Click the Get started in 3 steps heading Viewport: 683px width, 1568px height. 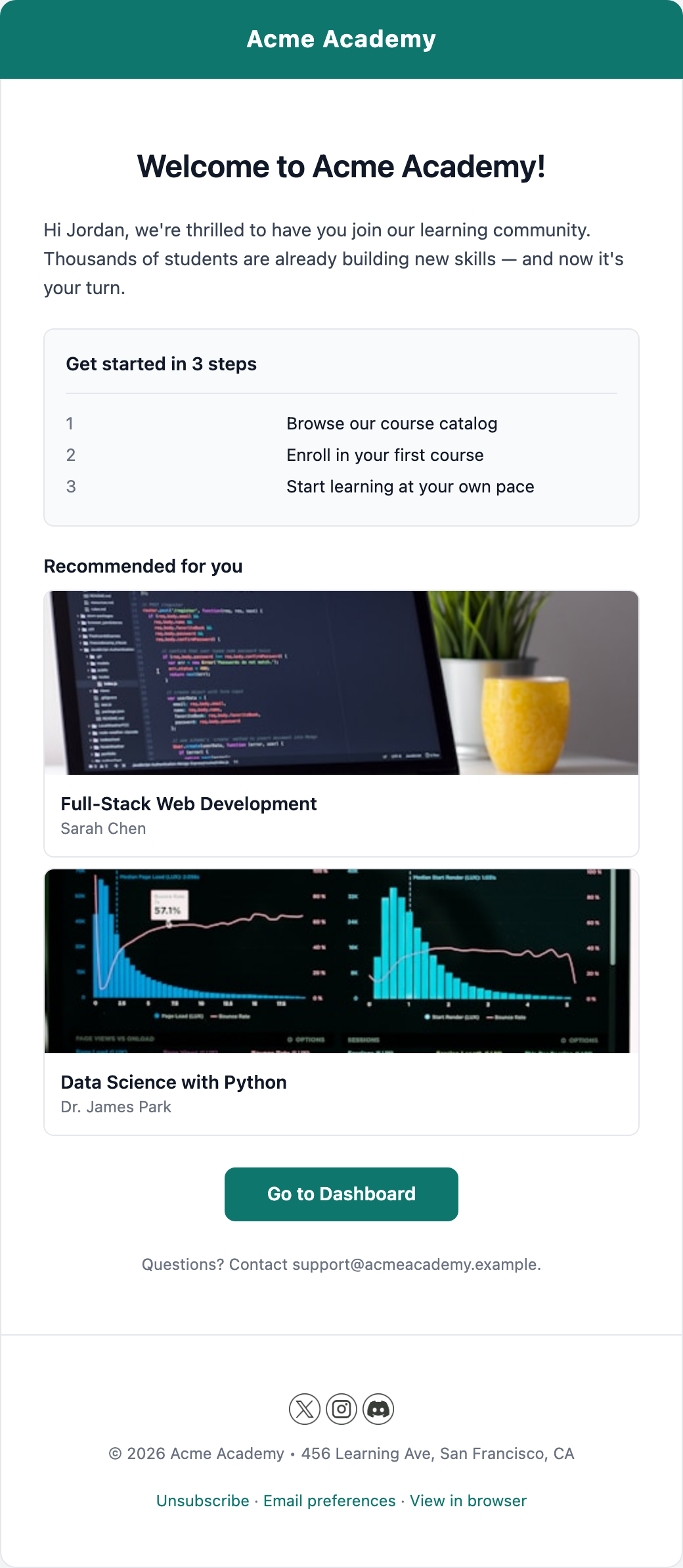point(162,364)
